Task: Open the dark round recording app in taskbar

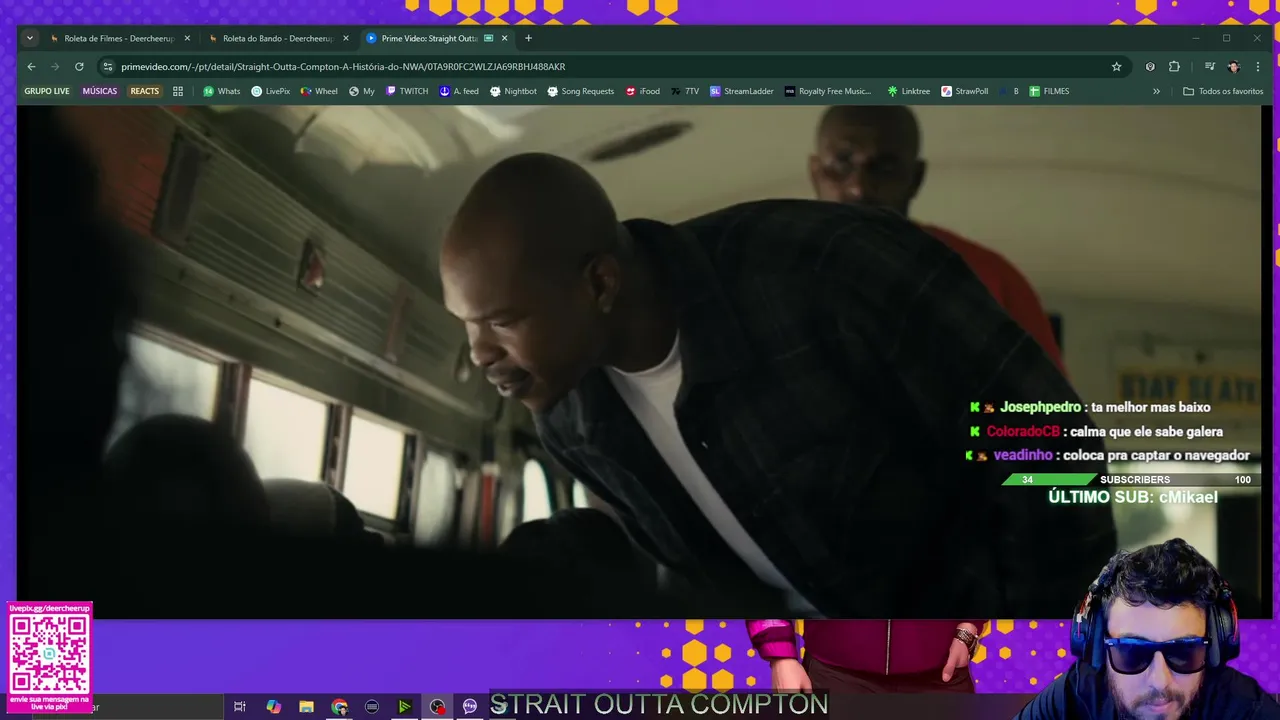Action: (x=437, y=706)
